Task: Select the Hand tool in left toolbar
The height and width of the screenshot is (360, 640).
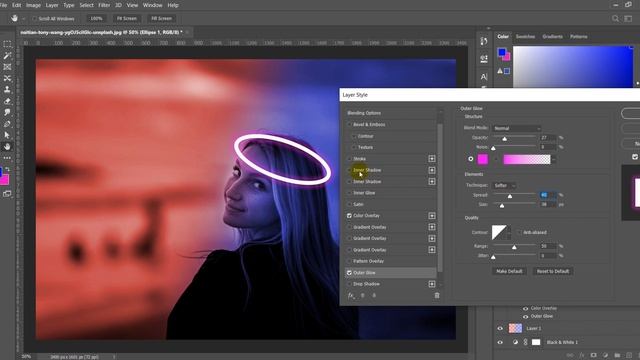Action: (7, 147)
